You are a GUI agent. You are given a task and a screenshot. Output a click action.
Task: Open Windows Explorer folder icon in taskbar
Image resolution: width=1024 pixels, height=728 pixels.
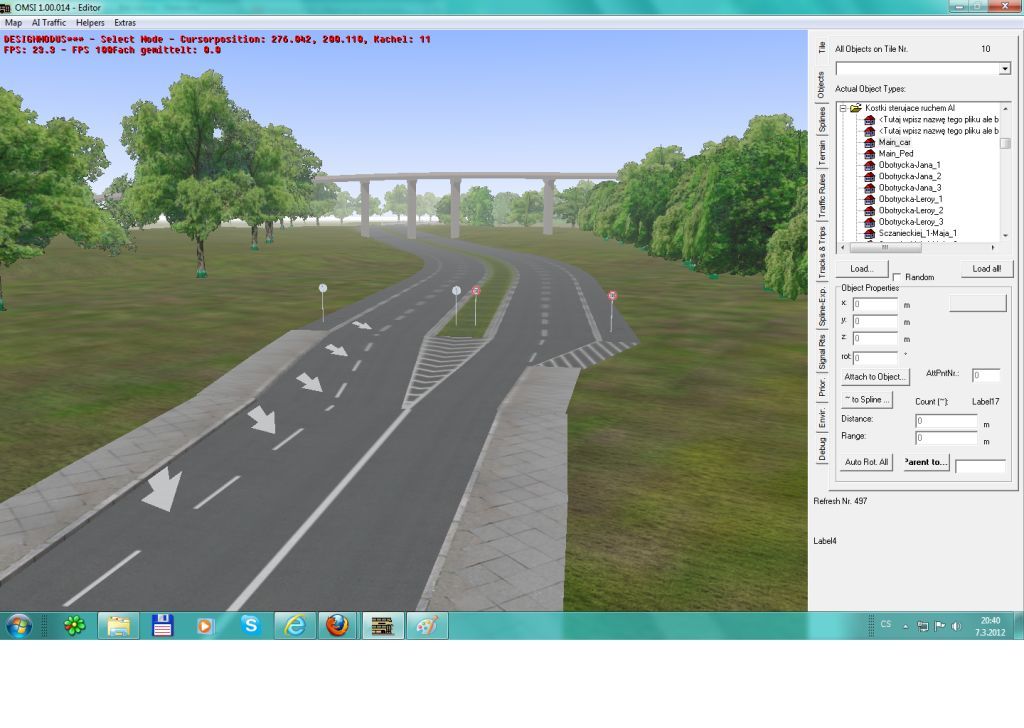(x=118, y=626)
